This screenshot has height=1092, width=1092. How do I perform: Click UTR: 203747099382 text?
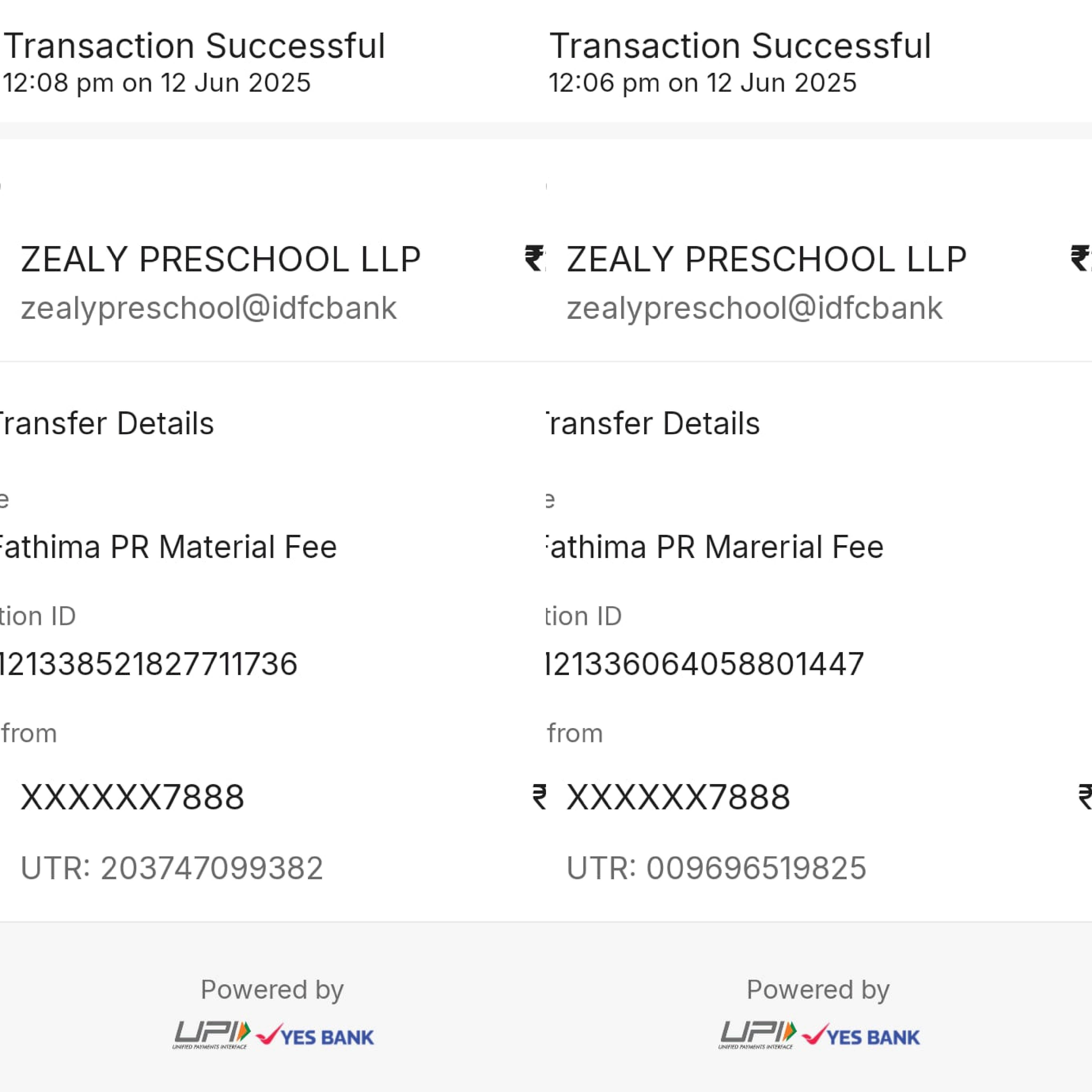pos(172,868)
